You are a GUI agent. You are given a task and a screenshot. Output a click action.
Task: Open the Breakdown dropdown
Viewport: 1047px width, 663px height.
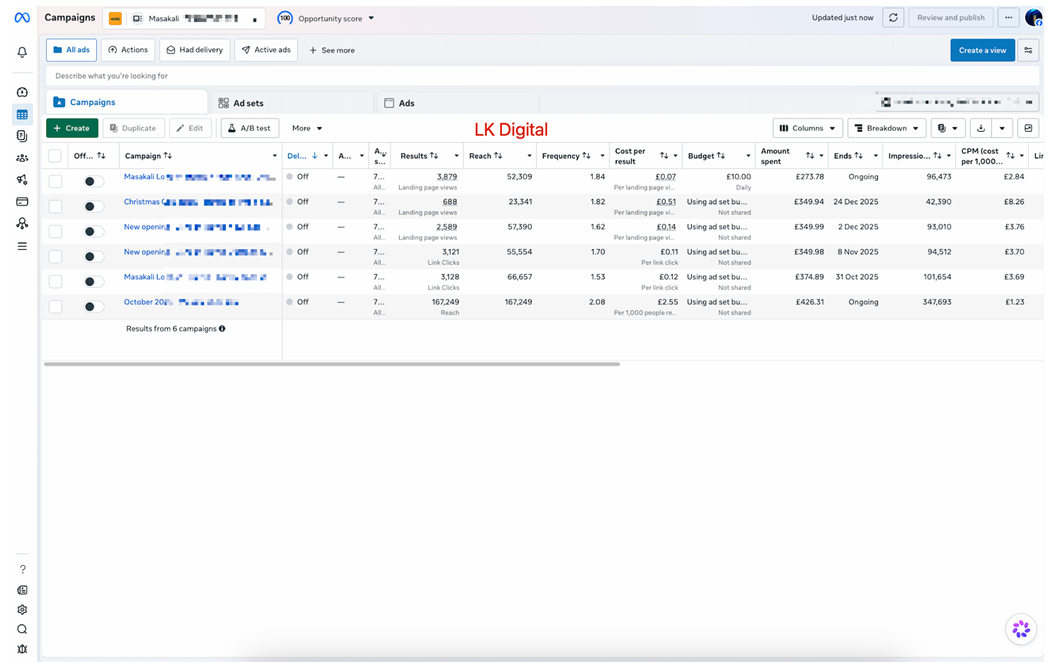(889, 128)
